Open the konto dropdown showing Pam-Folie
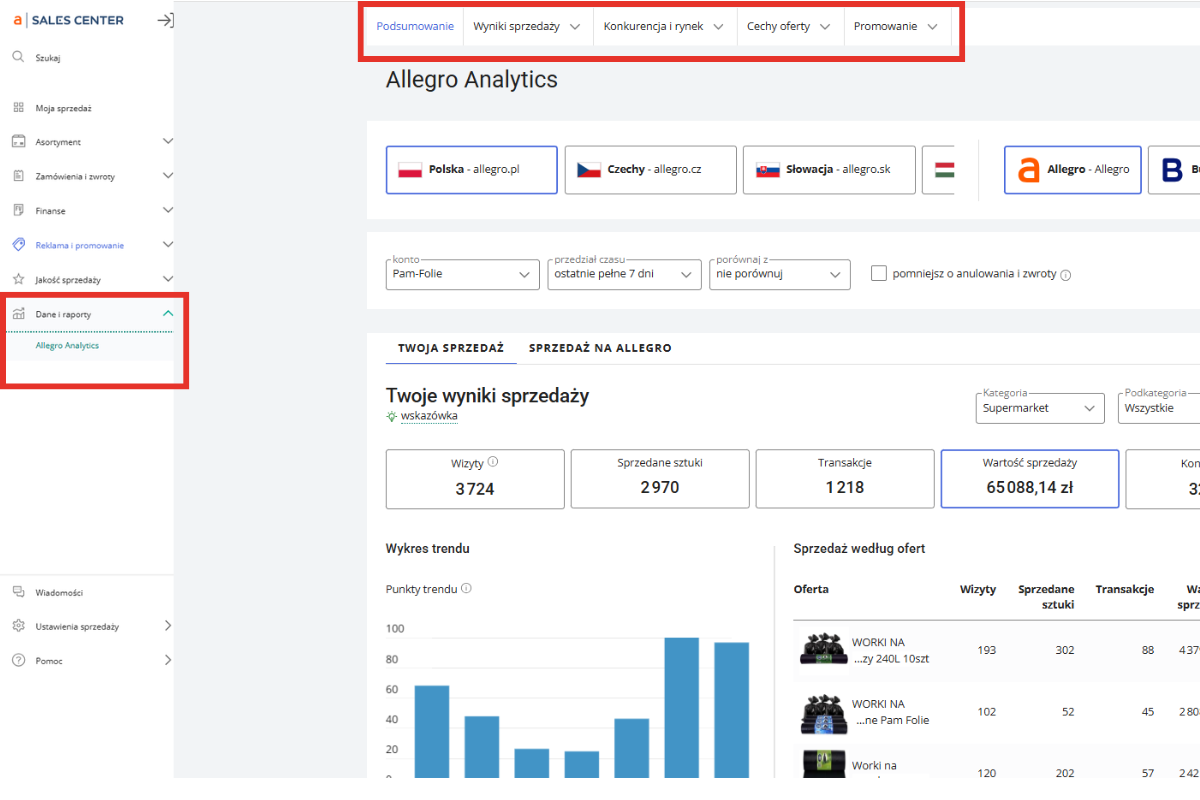The image size is (1200, 800). click(463, 275)
